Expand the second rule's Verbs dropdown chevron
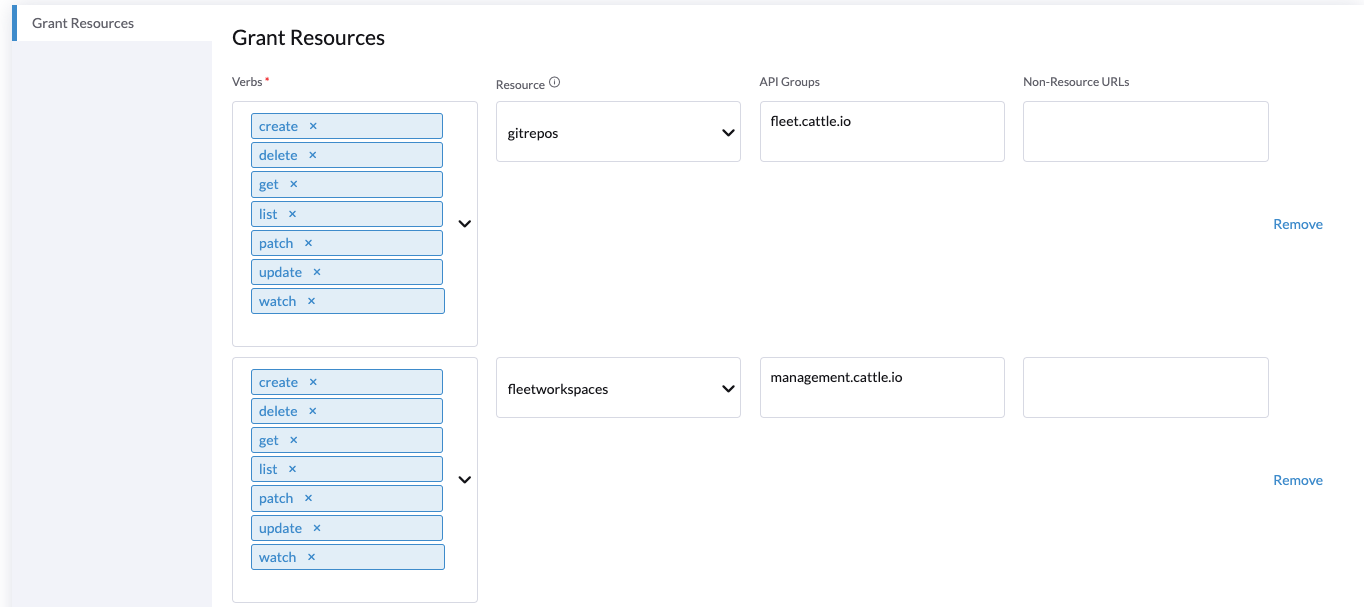Screen dimensions: 1364x607 (464, 479)
